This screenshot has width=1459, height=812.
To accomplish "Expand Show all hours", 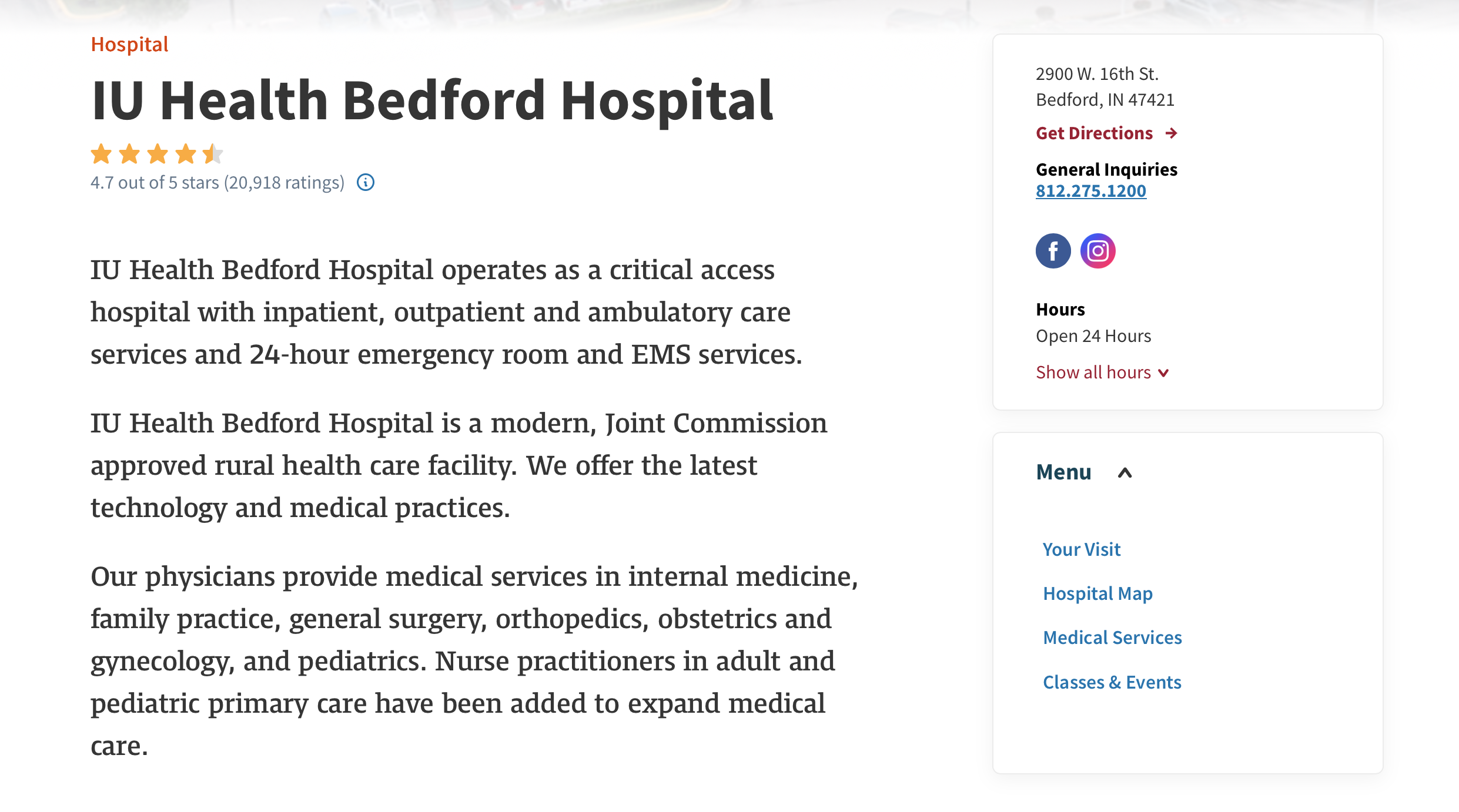I will (x=1093, y=373).
